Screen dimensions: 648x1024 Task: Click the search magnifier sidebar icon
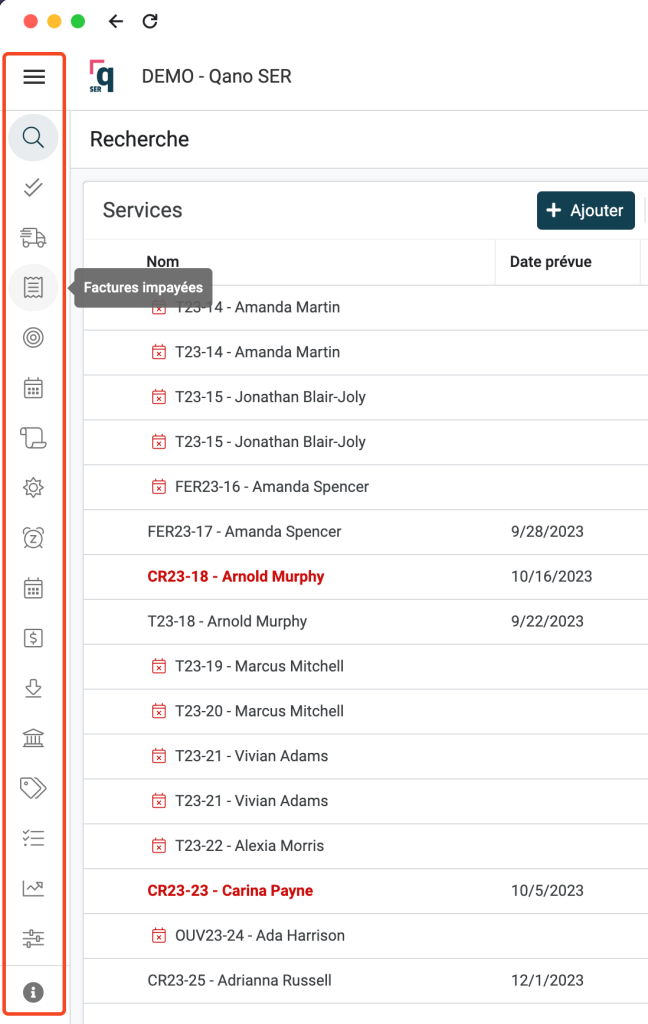click(x=33, y=138)
